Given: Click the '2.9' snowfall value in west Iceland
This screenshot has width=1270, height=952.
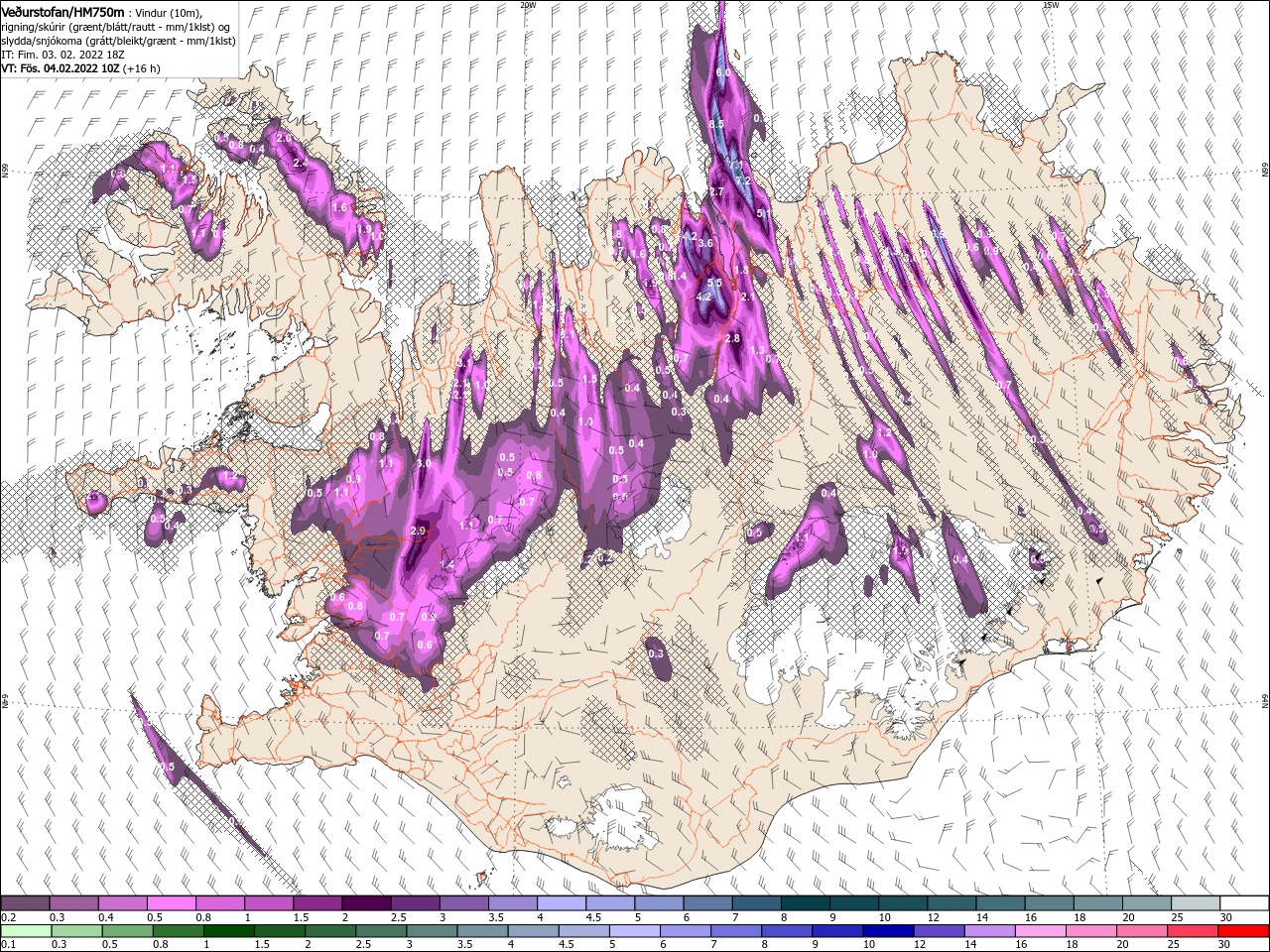Looking at the screenshot, I should (x=418, y=532).
